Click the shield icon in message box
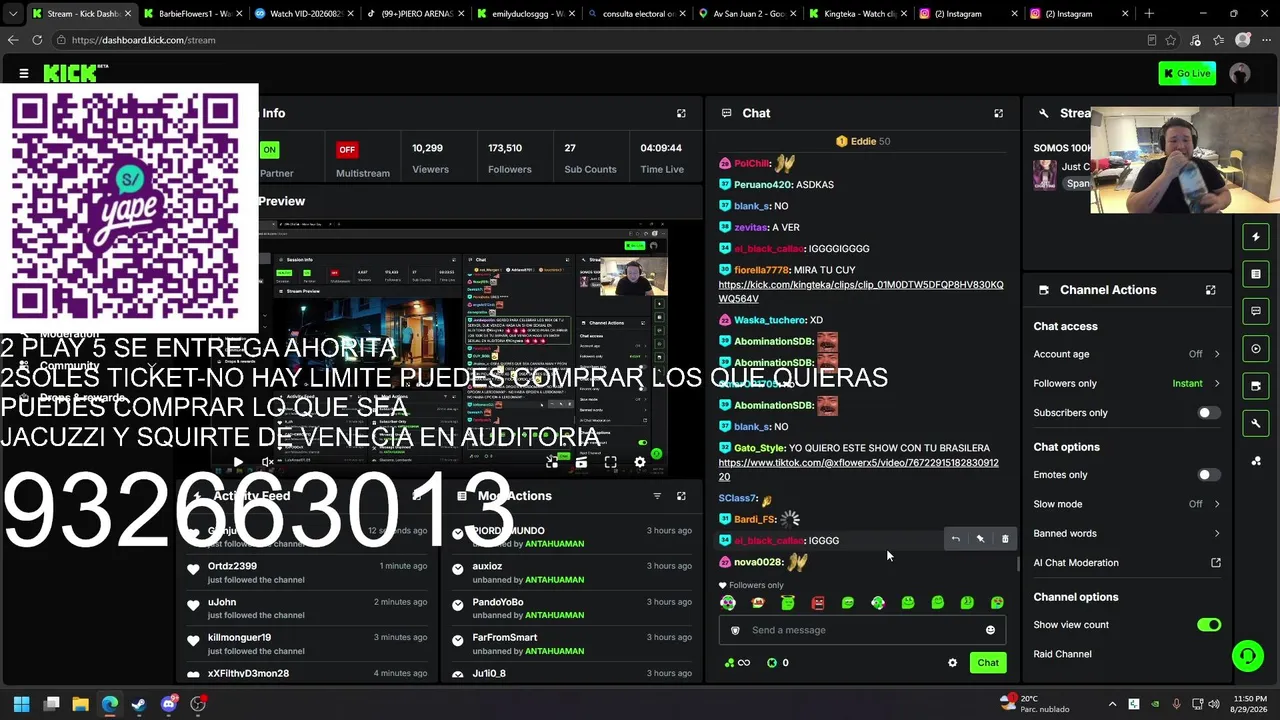 [735, 630]
